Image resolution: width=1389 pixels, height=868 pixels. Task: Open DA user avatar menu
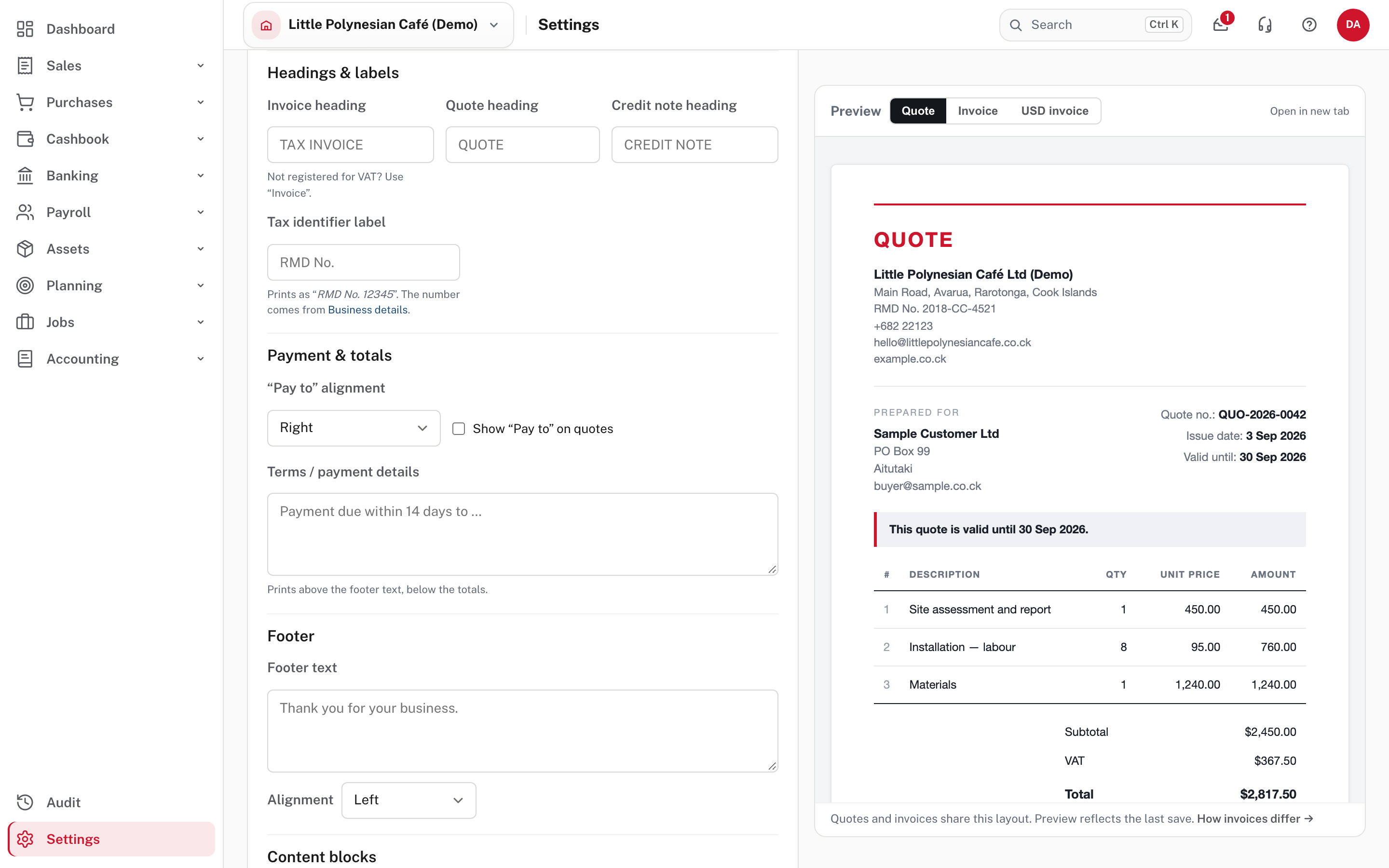(x=1353, y=25)
